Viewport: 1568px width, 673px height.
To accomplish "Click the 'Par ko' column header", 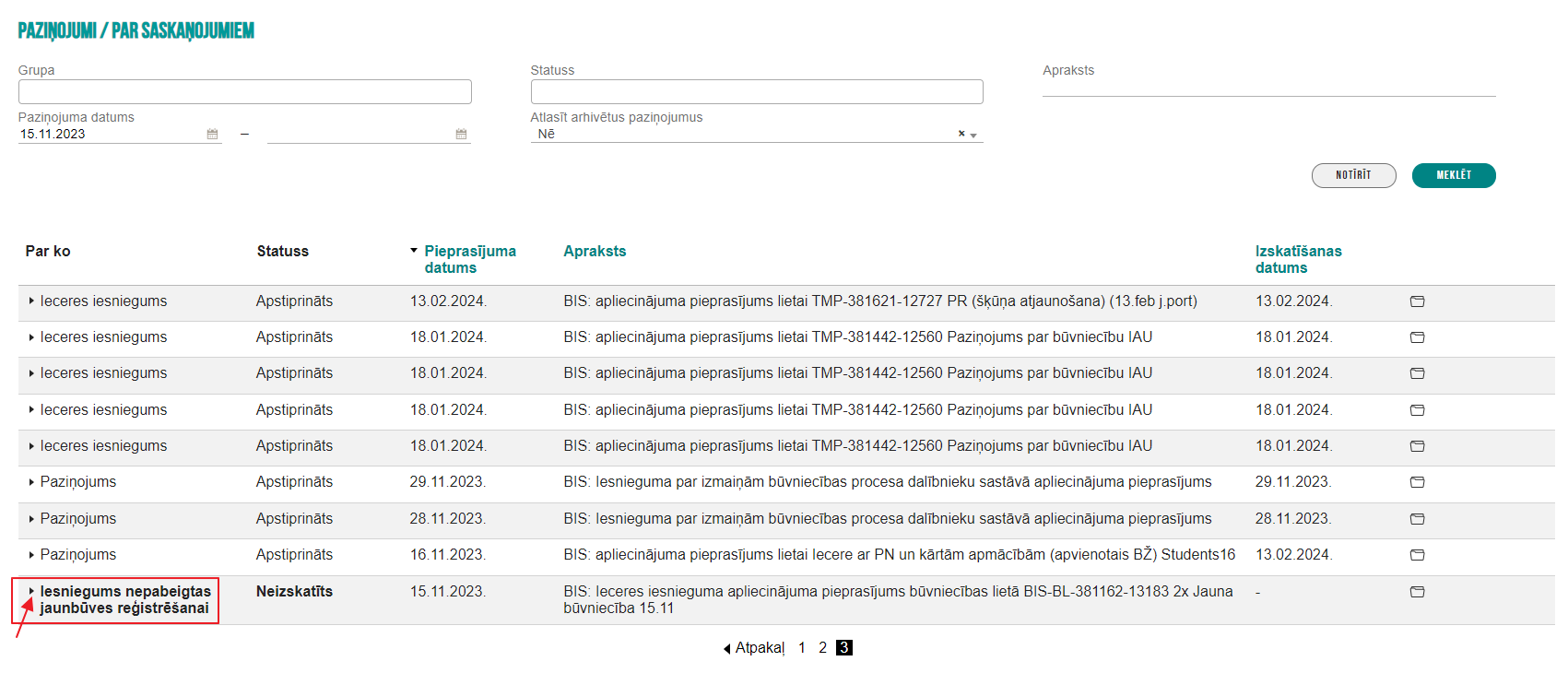I will (x=48, y=251).
